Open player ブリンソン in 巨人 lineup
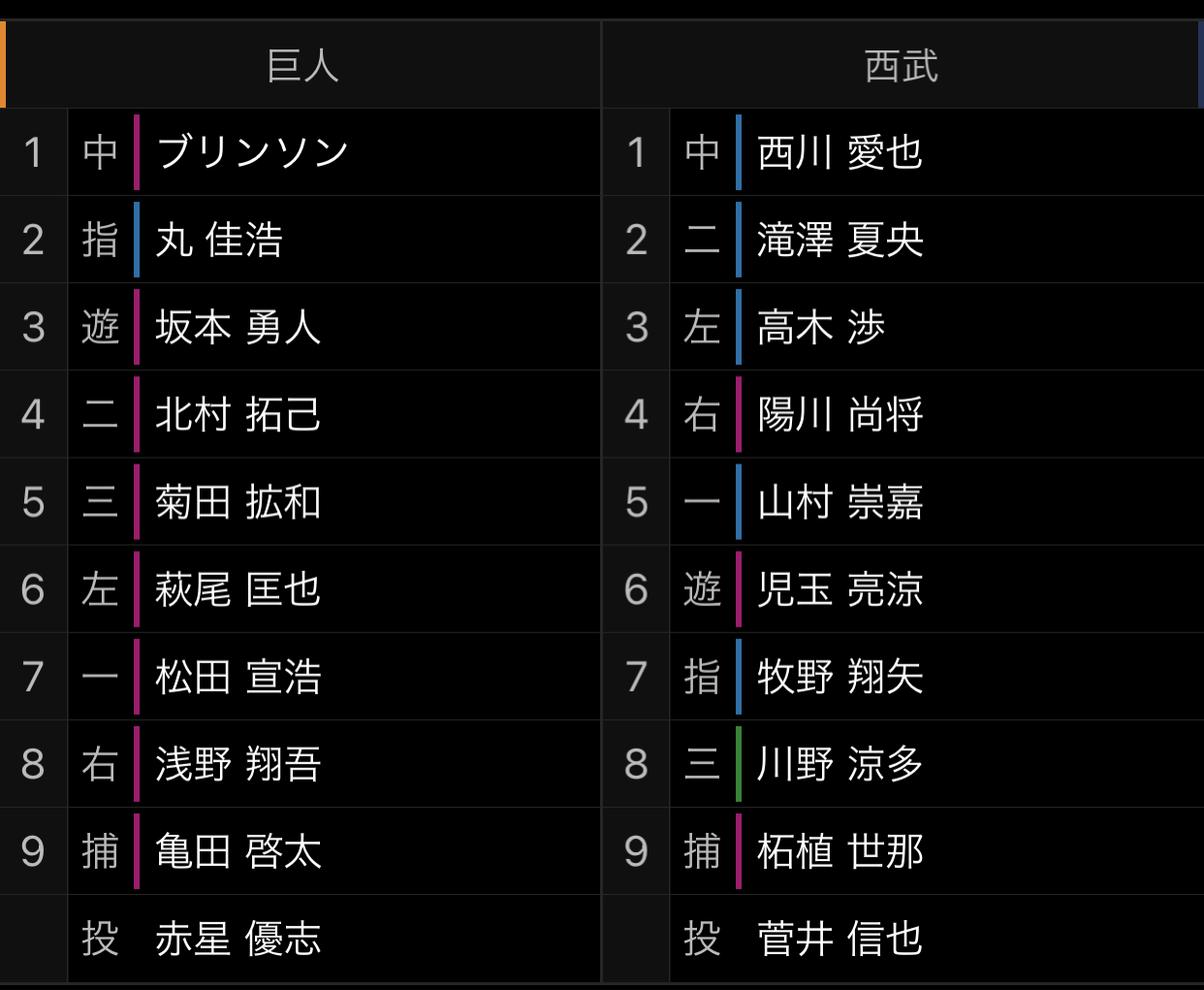This screenshot has width=1204, height=990. [x=252, y=152]
